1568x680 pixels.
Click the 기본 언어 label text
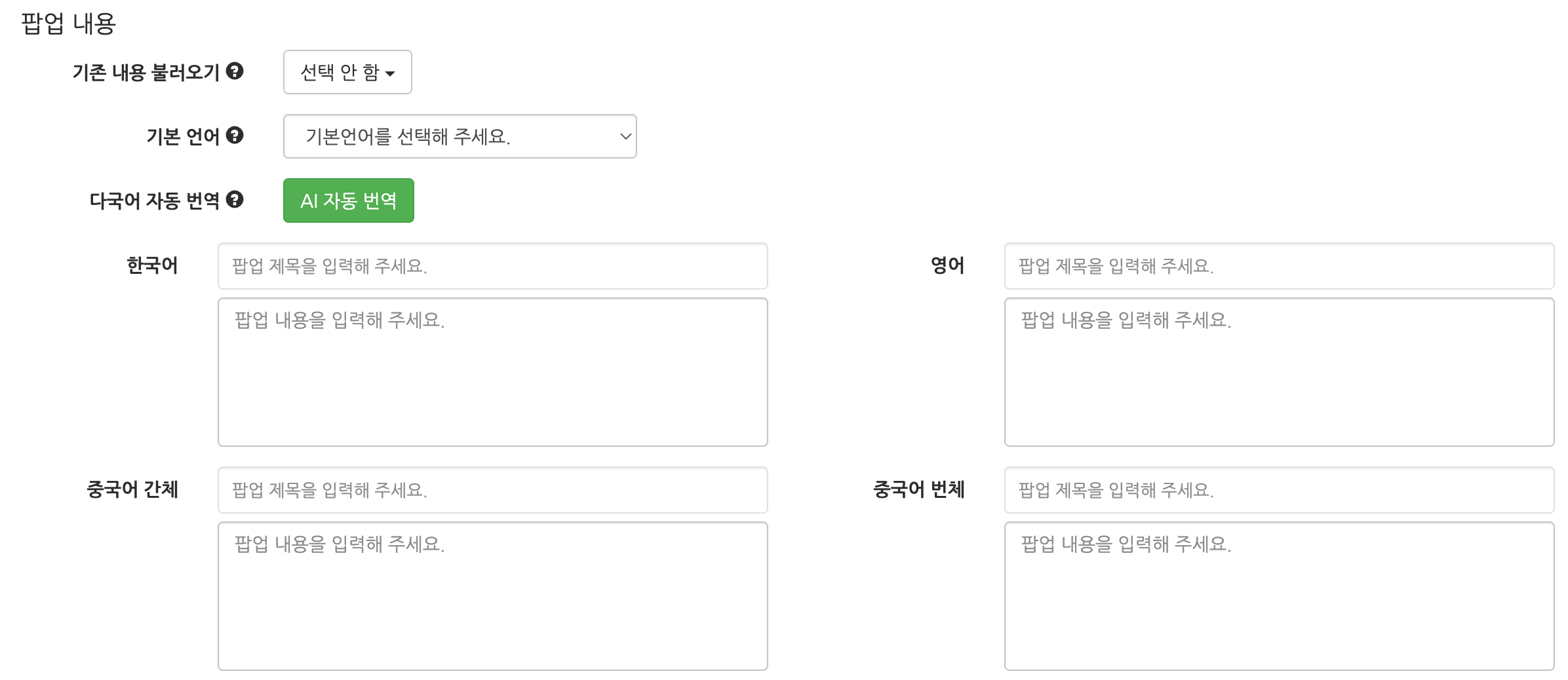pos(183,136)
